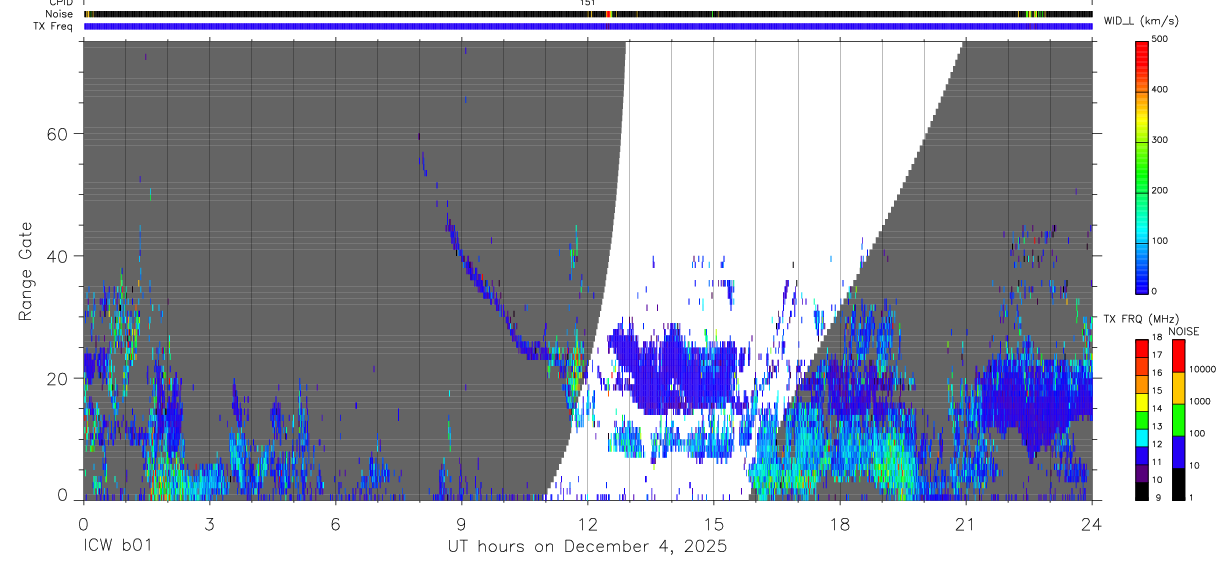
Task: Click the 'UT hours on December 4, 2025' axis title
Action: 587,547
